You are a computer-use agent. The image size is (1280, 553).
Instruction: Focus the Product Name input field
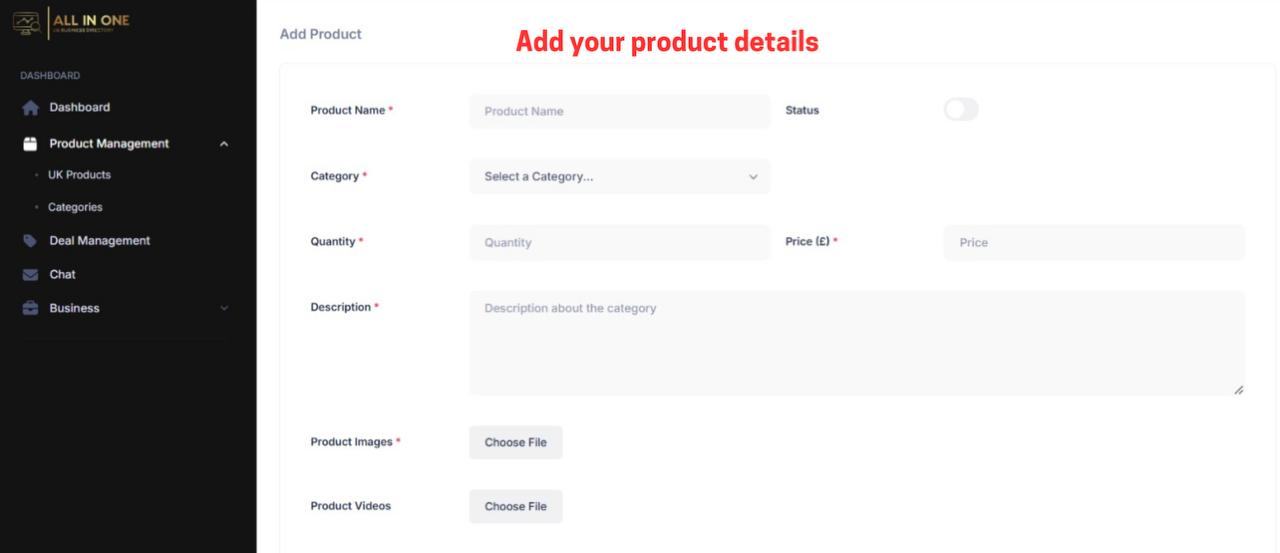pyautogui.click(x=620, y=111)
